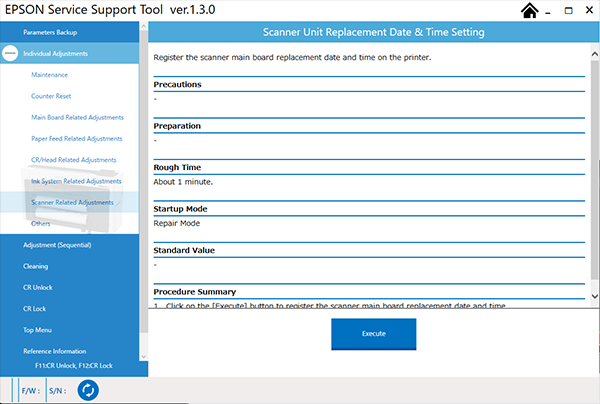Click the Rough Time heading
The height and width of the screenshot is (404, 600).
(x=177, y=167)
